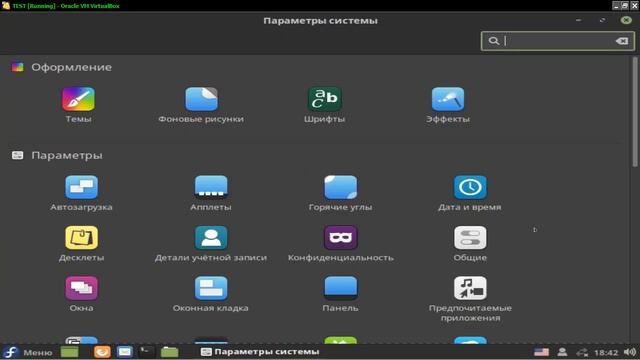The width and height of the screenshot is (640, 360).
Task: Open the Меню button on the taskbar
Action: coord(27,352)
